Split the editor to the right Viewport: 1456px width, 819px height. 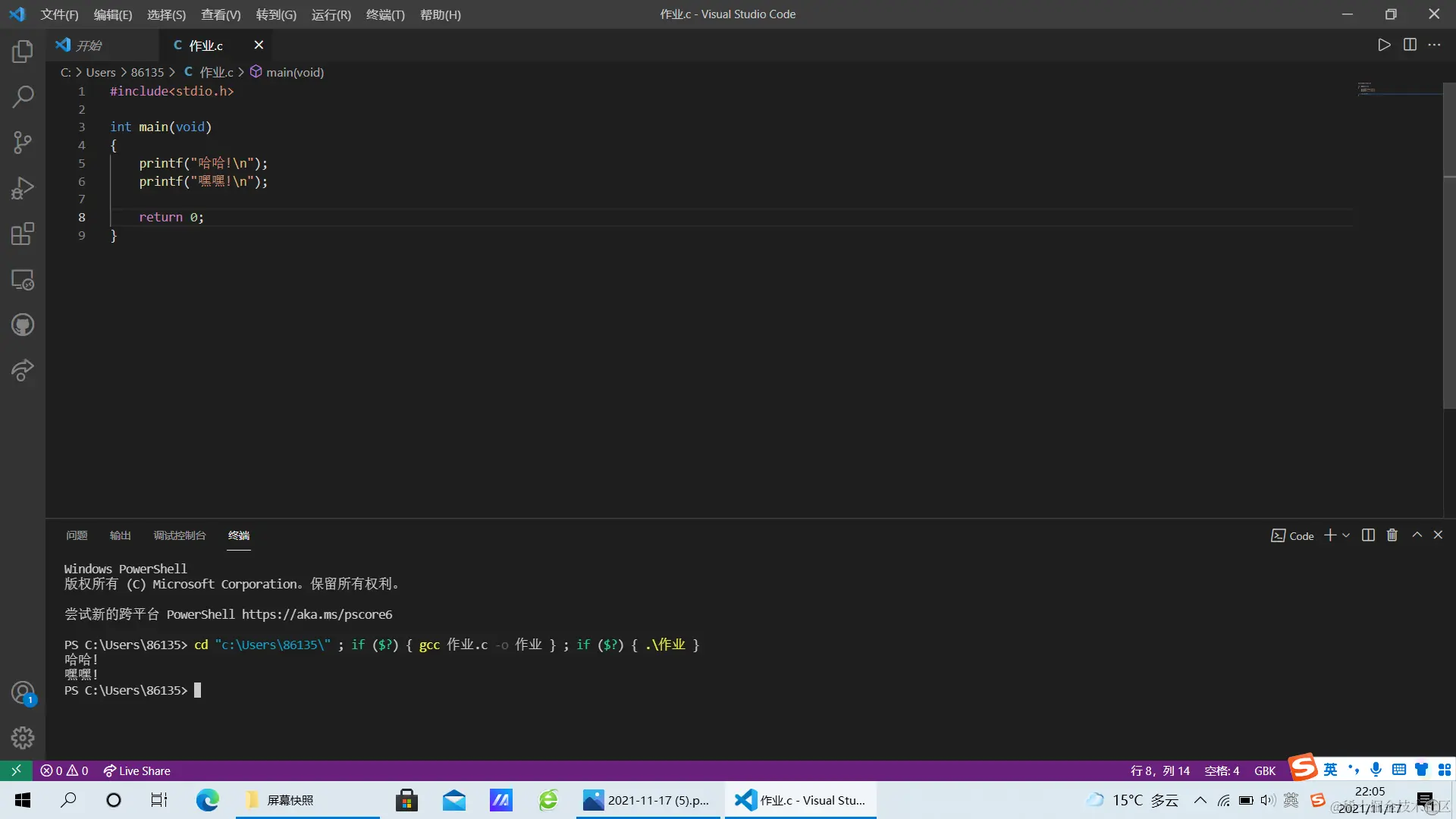[x=1410, y=45]
